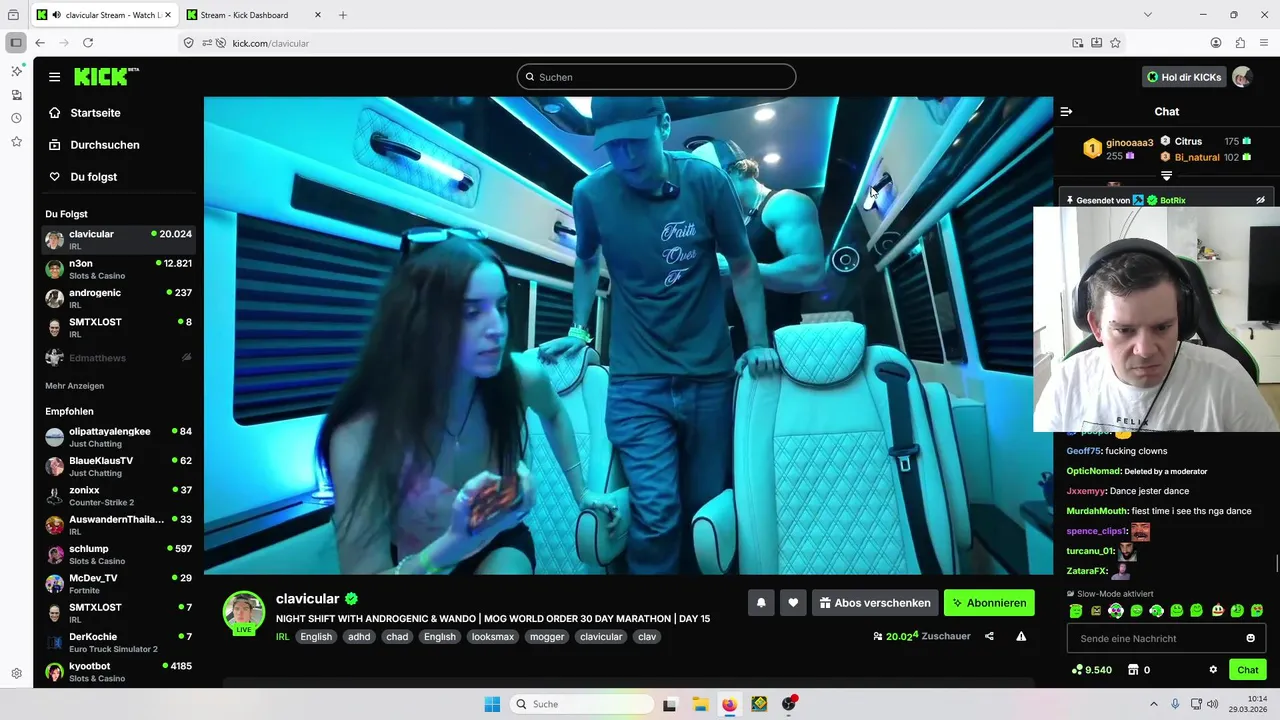
Task: Open the user profile avatar menu
Action: [x=1242, y=77]
